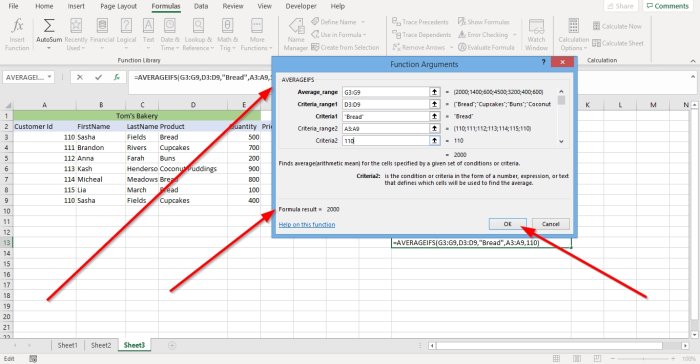This screenshot has width=700, height=364.
Task: Click Use in Formula
Action: point(338,34)
